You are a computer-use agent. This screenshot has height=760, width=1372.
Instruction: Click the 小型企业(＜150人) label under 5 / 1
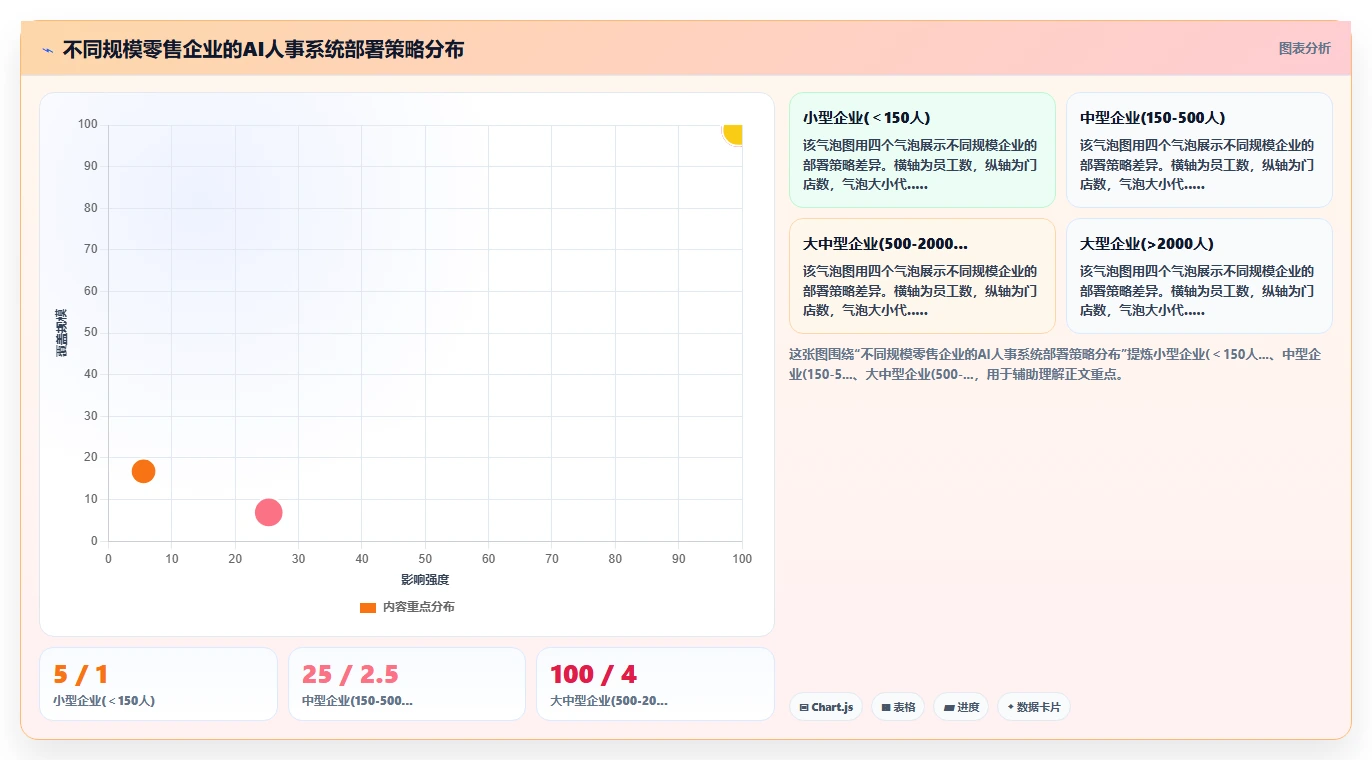104,701
